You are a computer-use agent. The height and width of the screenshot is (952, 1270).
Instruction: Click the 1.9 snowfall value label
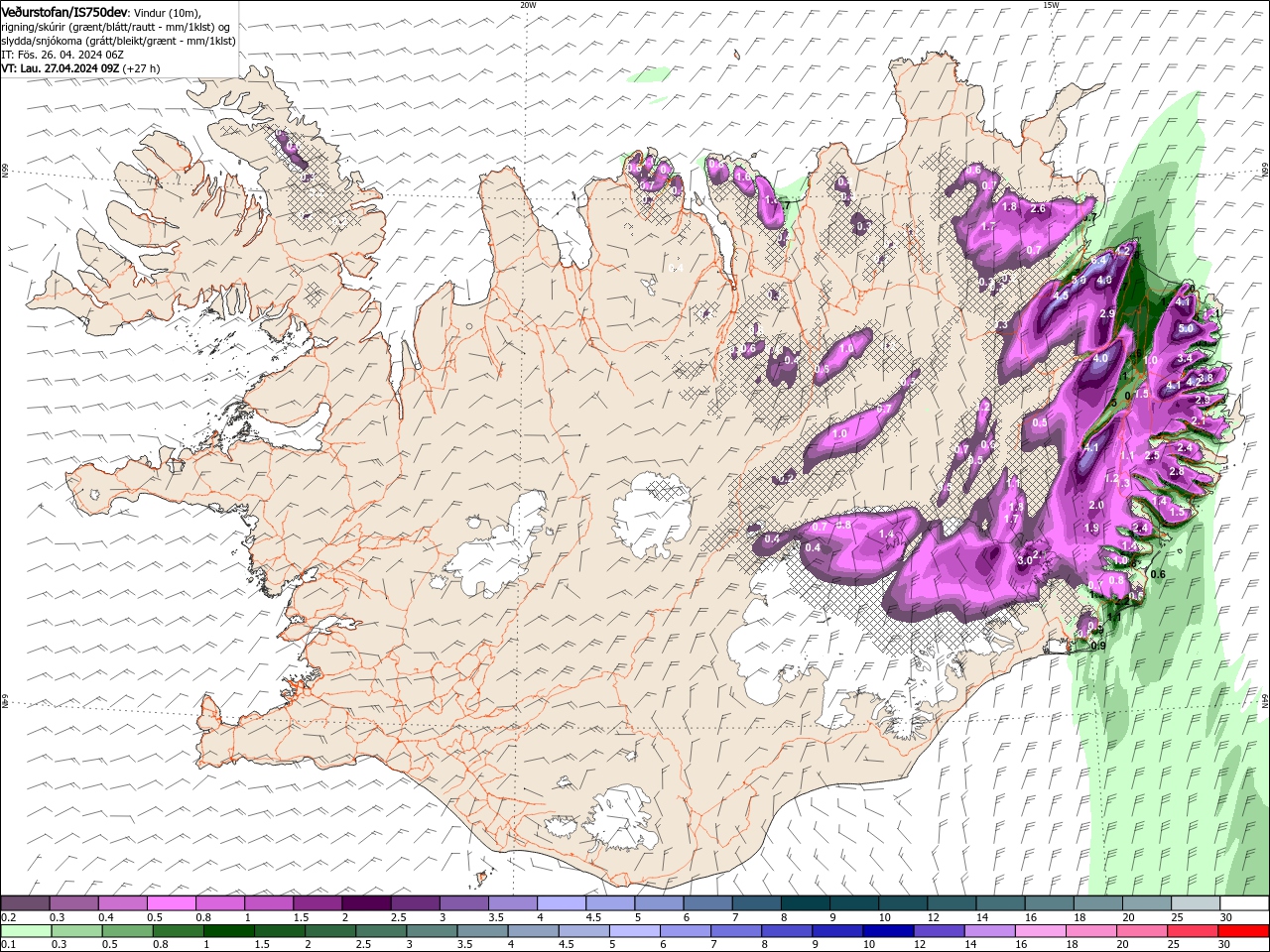(1091, 529)
